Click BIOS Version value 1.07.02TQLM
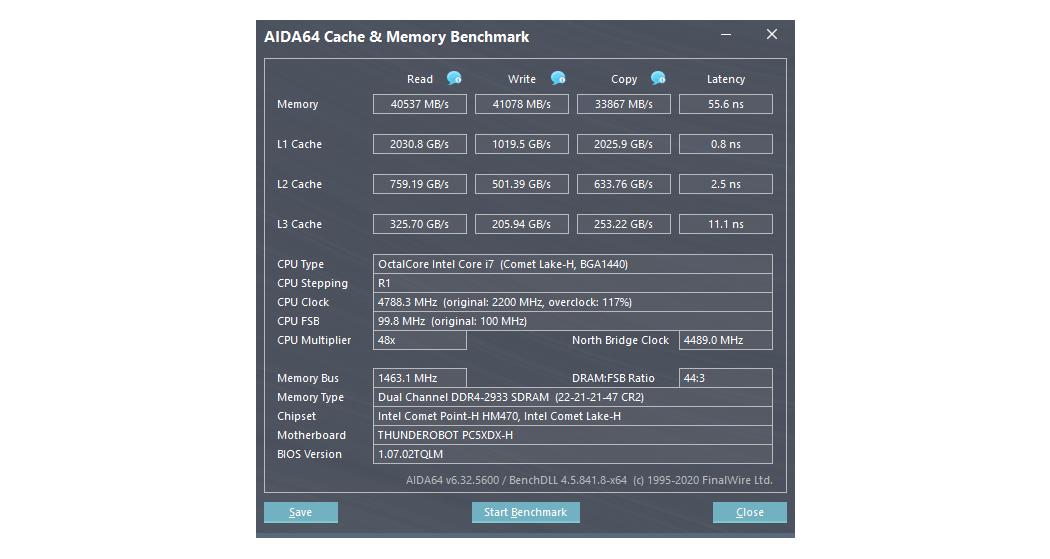This screenshot has width=1050, height=559. pos(573,454)
